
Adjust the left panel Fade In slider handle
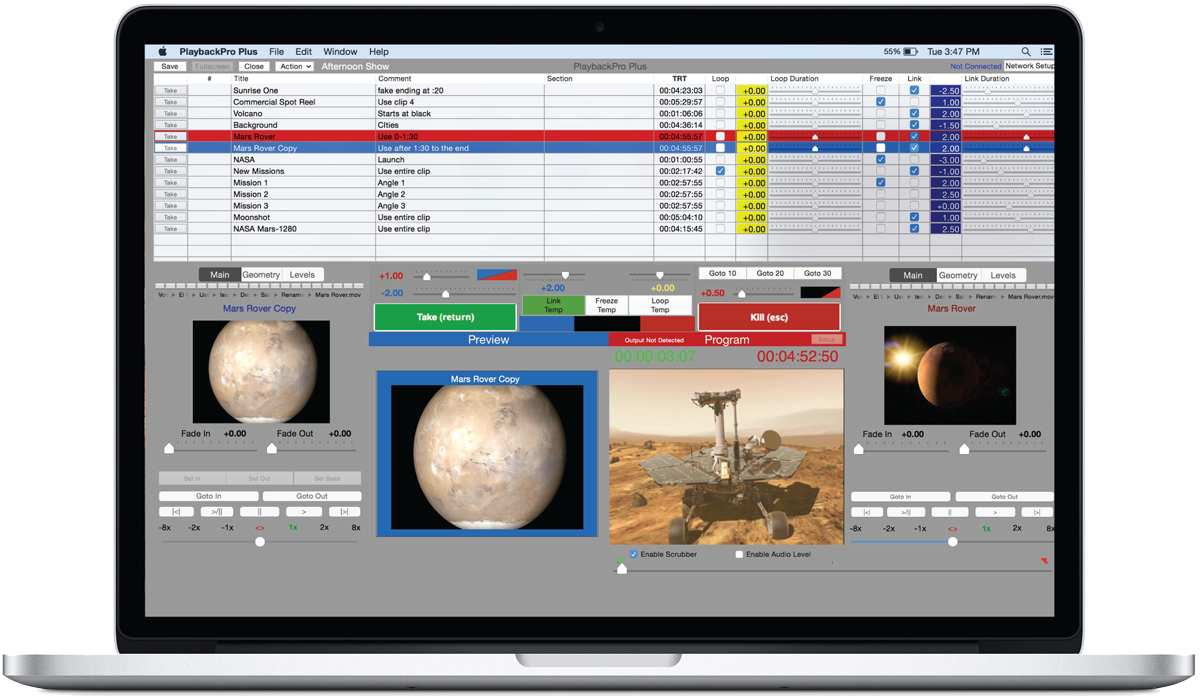pyautogui.click(x=169, y=449)
